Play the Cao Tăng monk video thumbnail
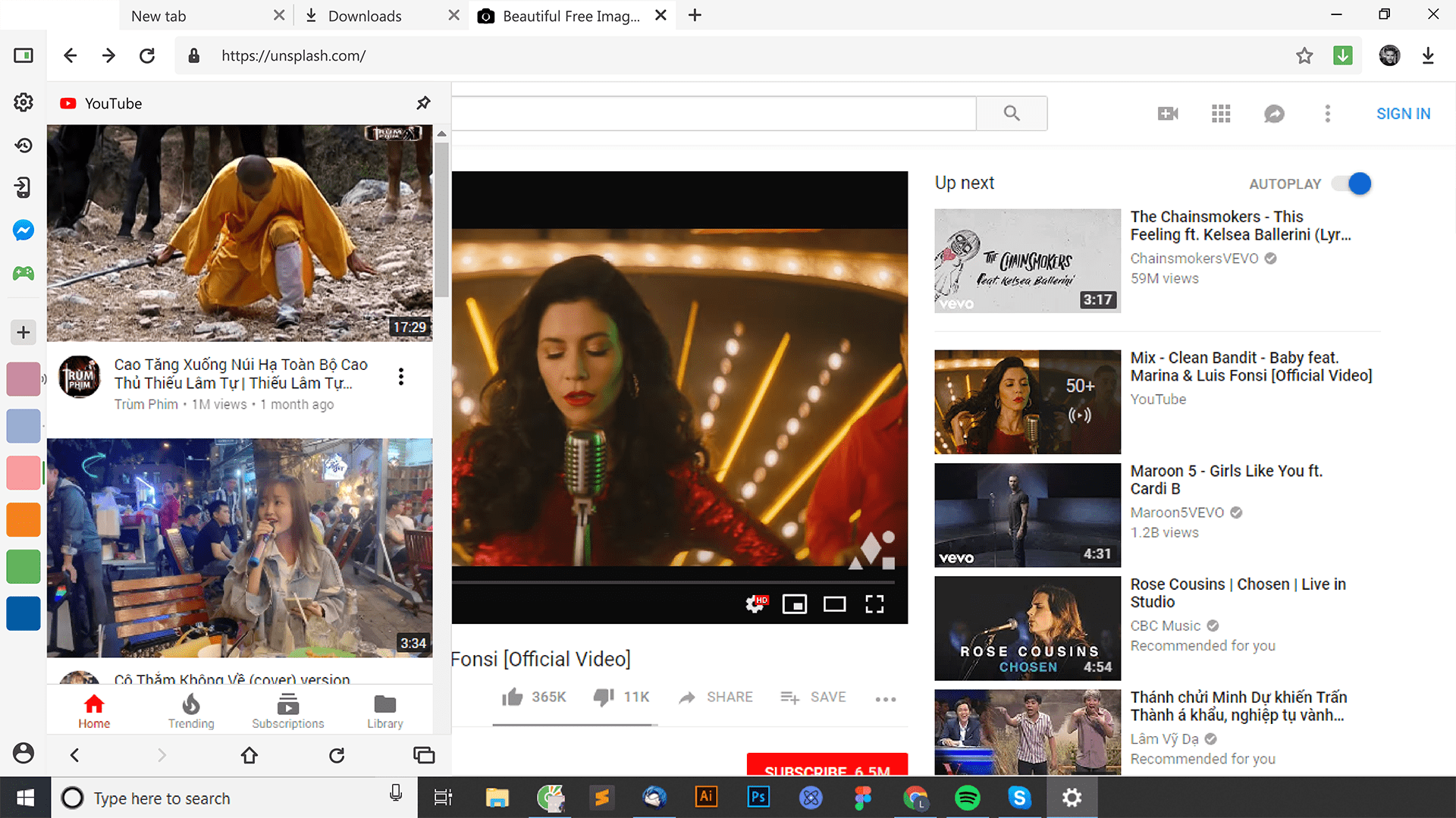This screenshot has width=1456, height=818. (240, 233)
